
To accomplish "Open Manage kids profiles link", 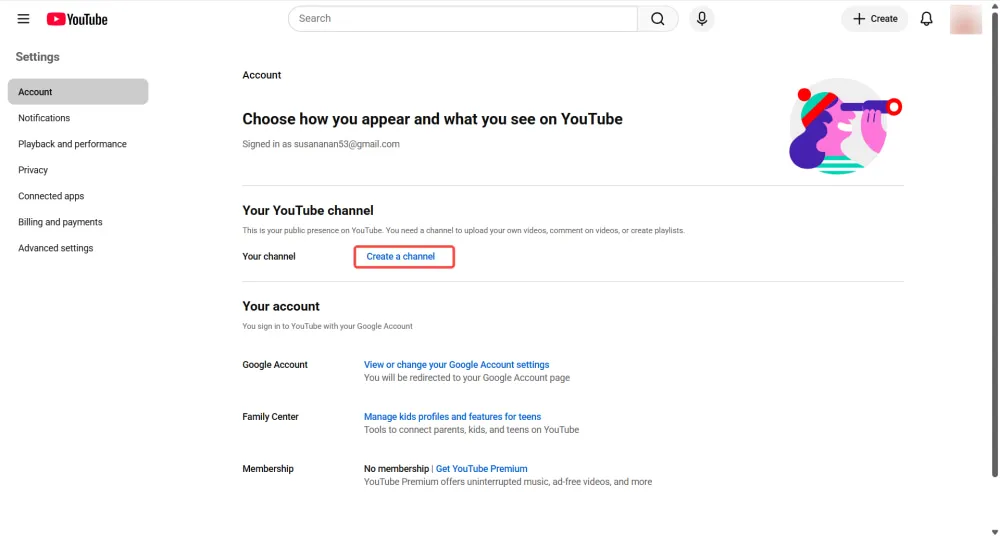I will point(452,416).
